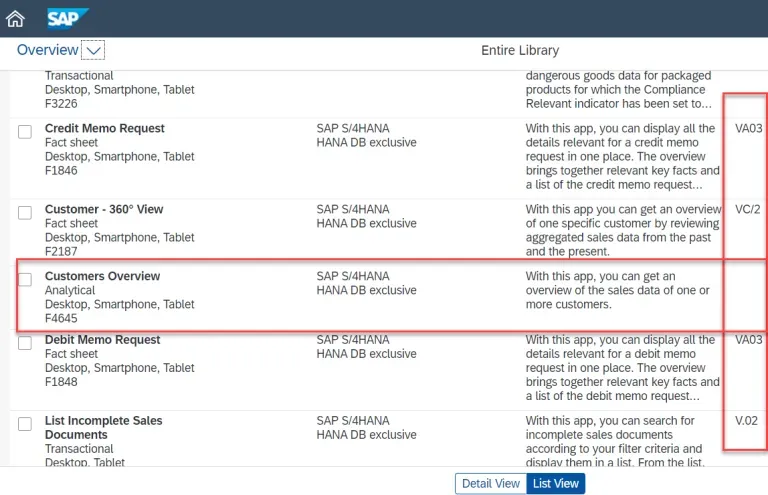Click the Customers Overview description text

[618, 290]
